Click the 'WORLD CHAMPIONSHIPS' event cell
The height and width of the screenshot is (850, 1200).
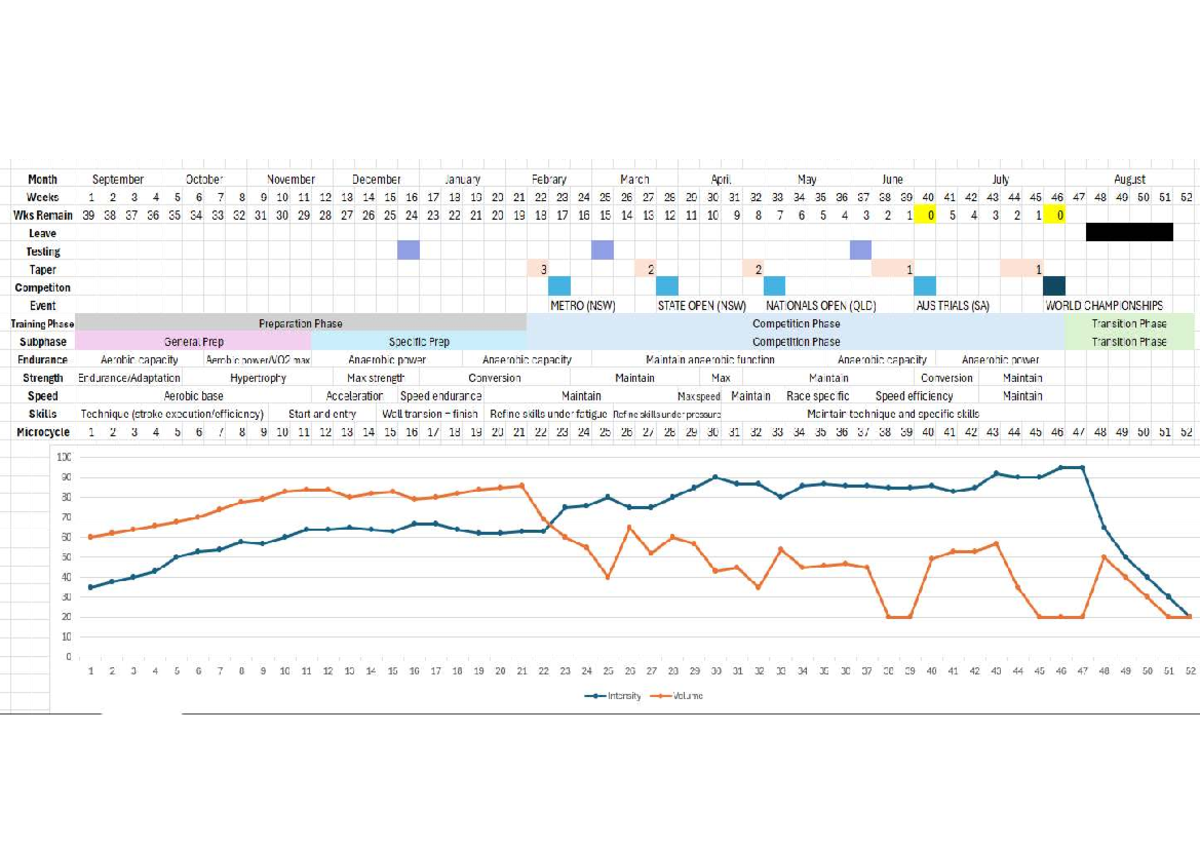point(1104,305)
